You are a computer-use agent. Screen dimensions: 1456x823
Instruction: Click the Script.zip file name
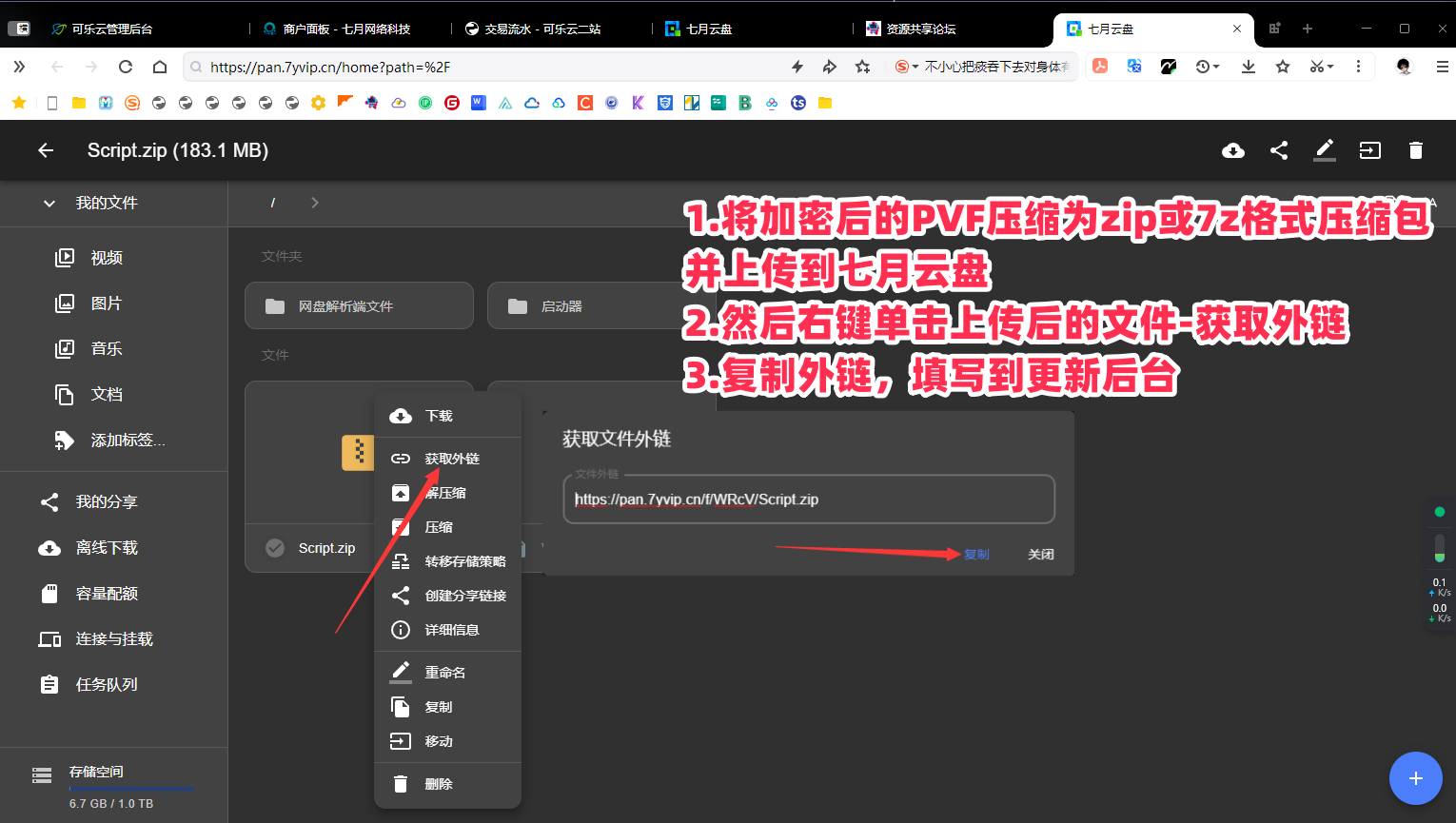pos(326,548)
